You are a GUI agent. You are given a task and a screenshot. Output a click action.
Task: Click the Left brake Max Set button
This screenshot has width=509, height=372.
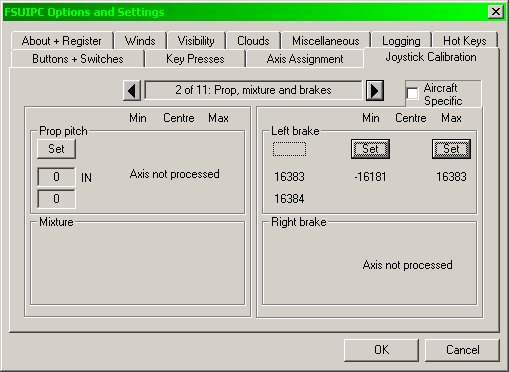point(451,149)
